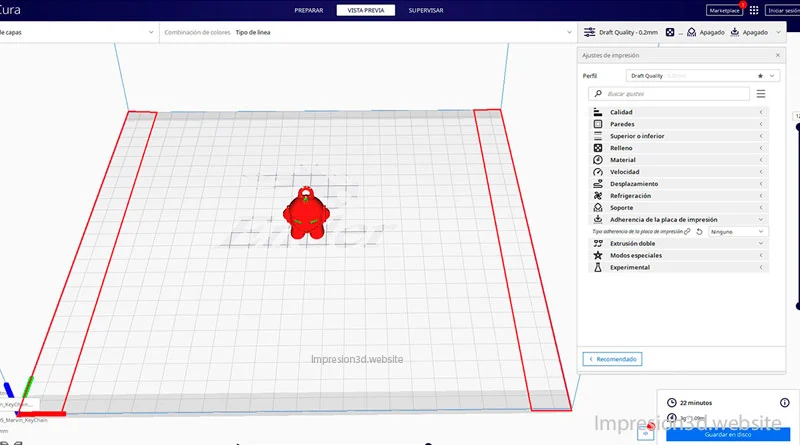Collapse the print settings summary chevron
The width and height of the screenshot is (800, 445).
[778, 32]
